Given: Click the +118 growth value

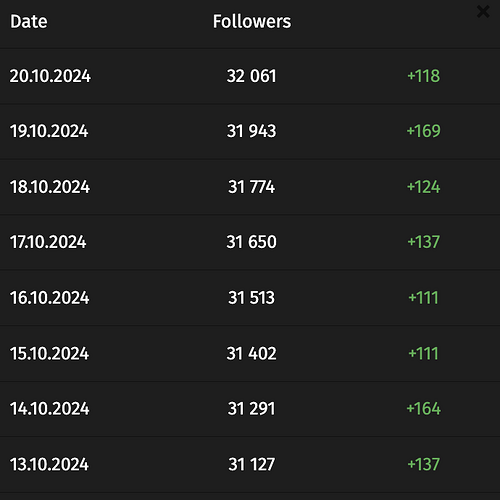Looking at the screenshot, I should click(x=424, y=76).
